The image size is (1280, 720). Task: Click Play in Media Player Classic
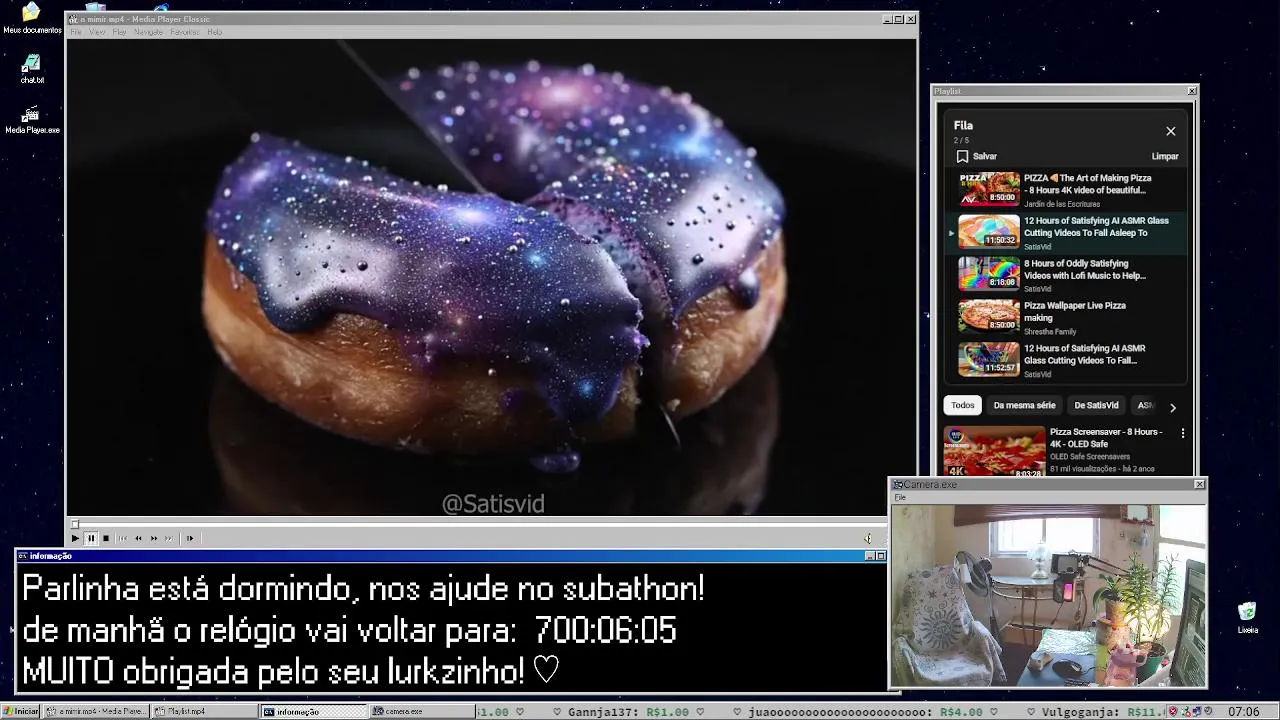click(75, 538)
